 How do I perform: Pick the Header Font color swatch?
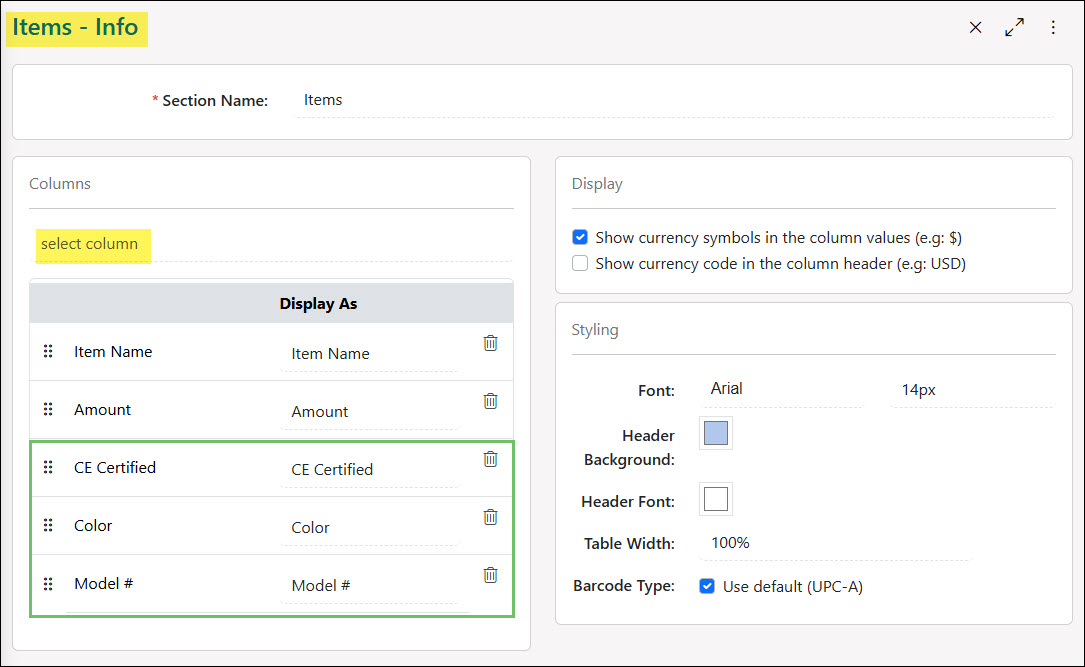coord(715,499)
